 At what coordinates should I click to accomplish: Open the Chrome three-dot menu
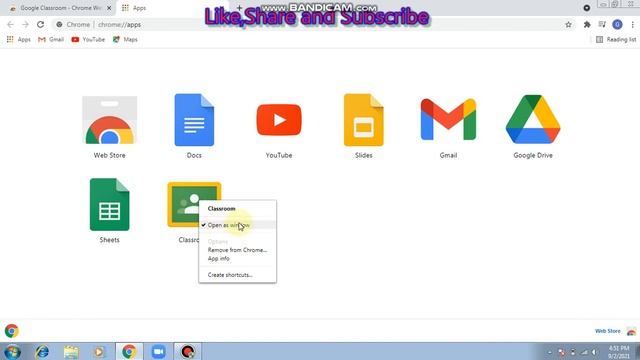(x=632, y=24)
